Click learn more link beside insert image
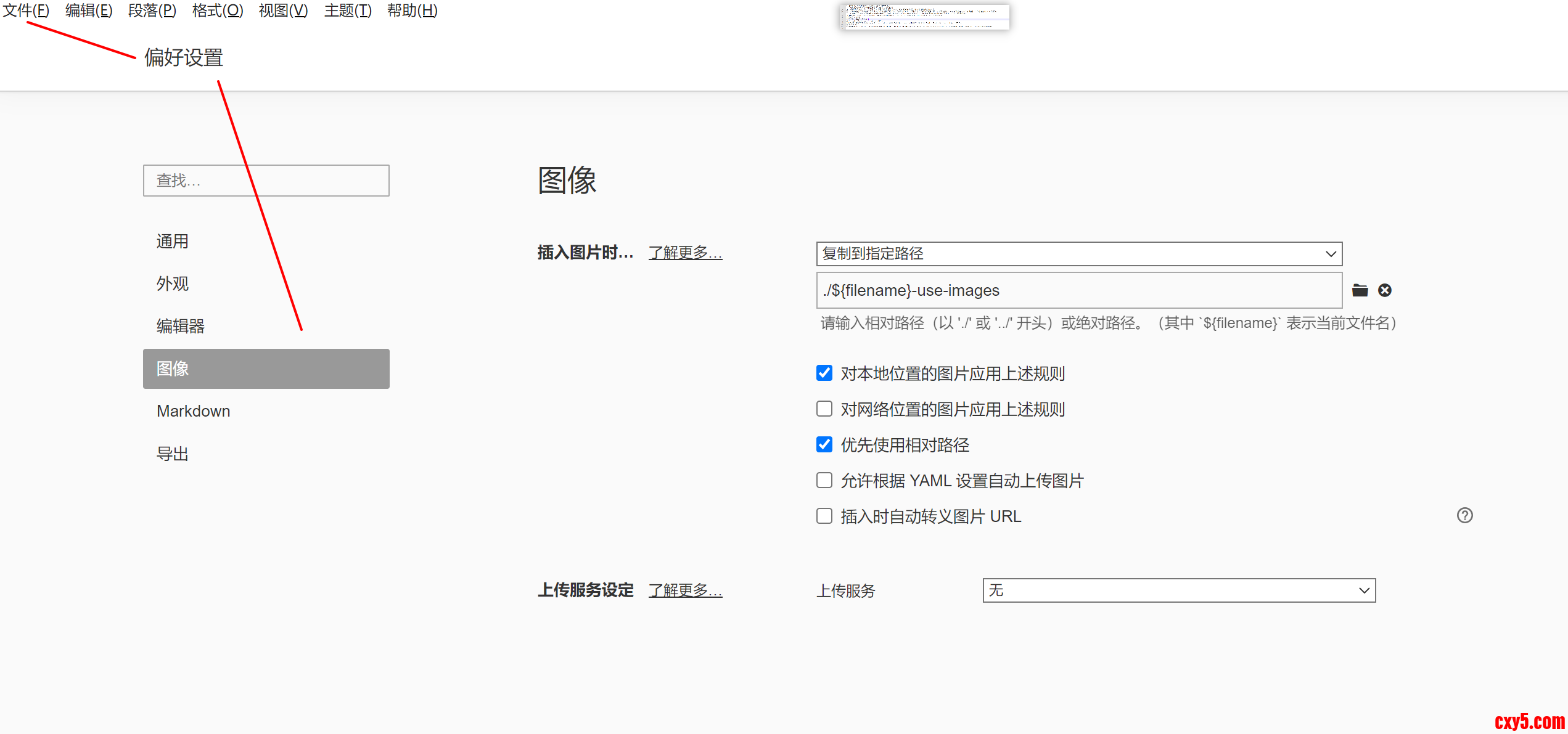 (685, 253)
